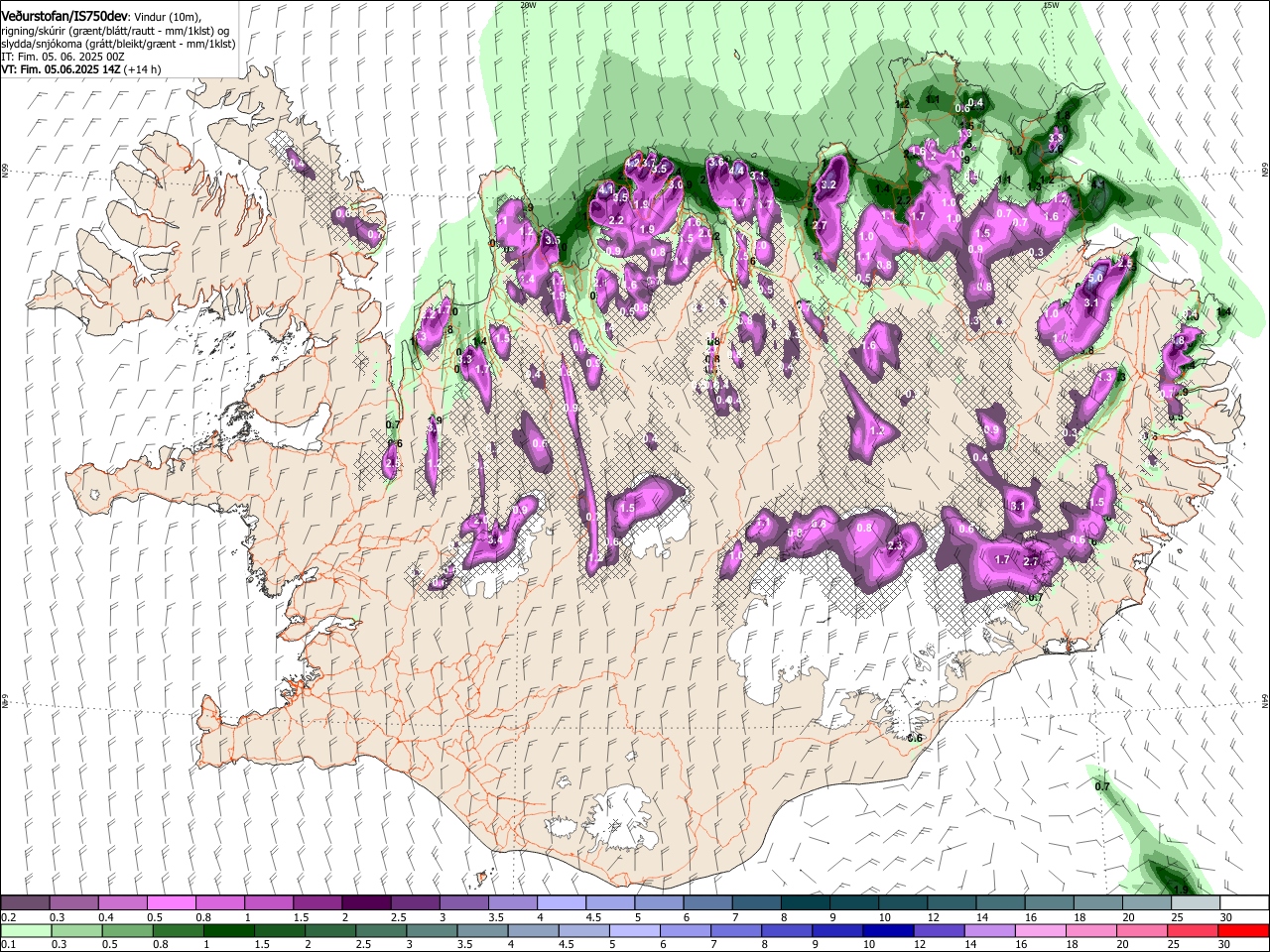Viewport: 1270px width, 952px height.
Task: Pick the pale lavender 4–4.5 snow swatch
Action: (562, 902)
